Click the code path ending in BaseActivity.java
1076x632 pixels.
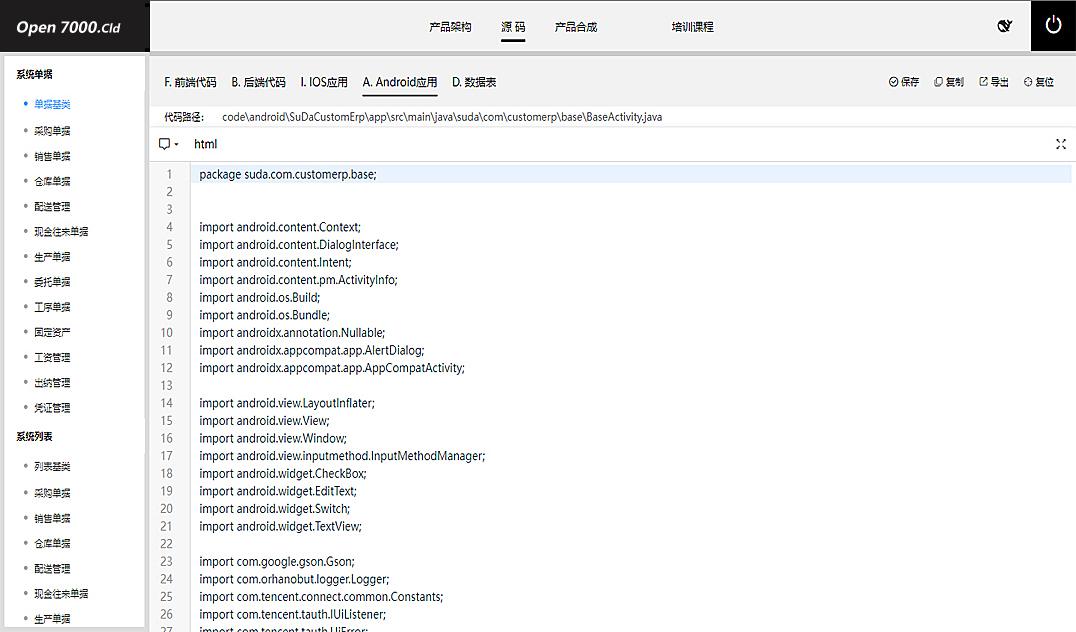coord(442,117)
